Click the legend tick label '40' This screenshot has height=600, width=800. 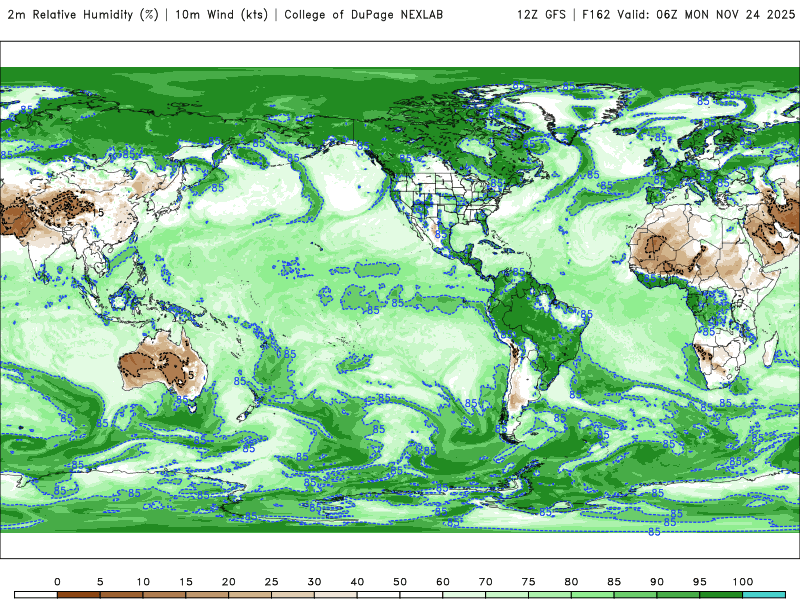(x=357, y=582)
